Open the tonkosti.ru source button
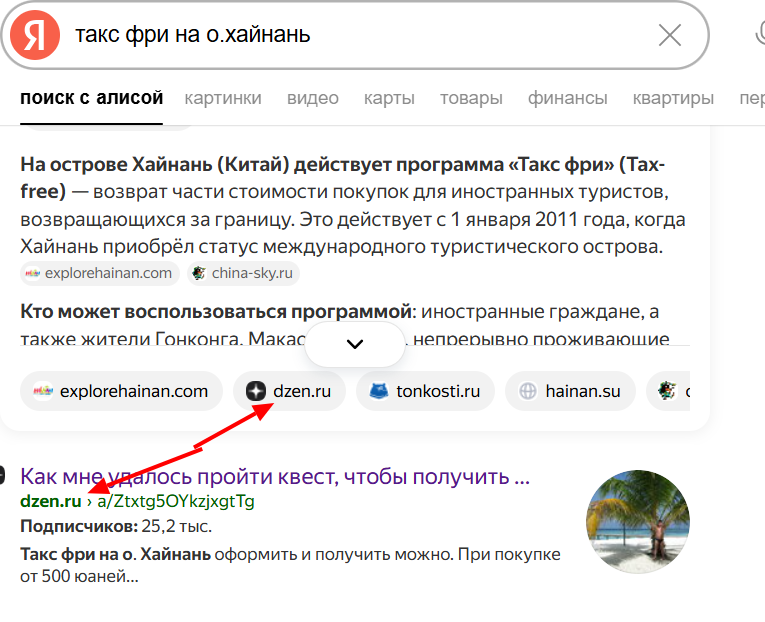Viewport: 765px width, 622px height. (425, 391)
